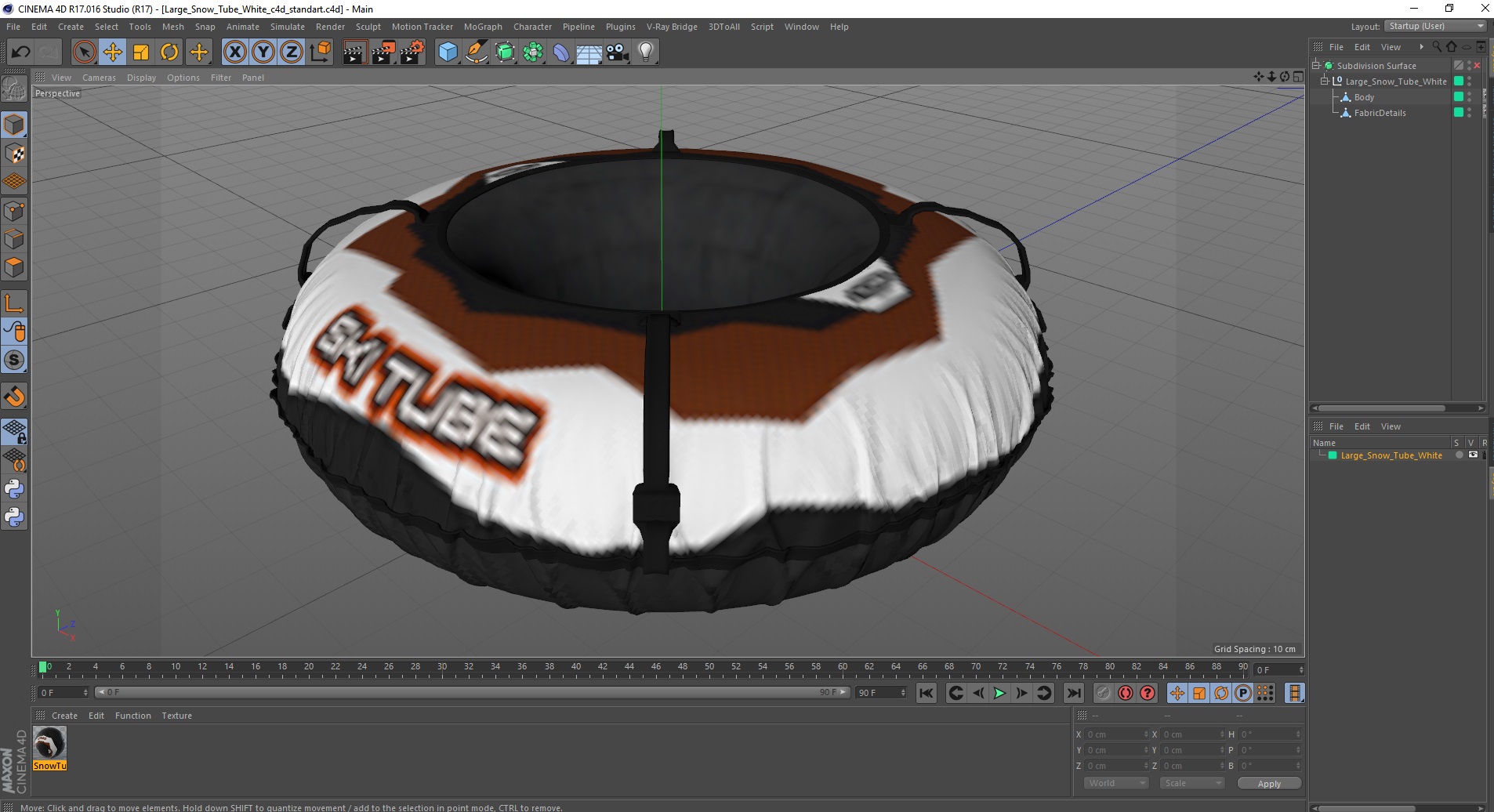Screen dimensions: 1494x812
Task: Select the FabricDetails object
Action: (x=1380, y=113)
